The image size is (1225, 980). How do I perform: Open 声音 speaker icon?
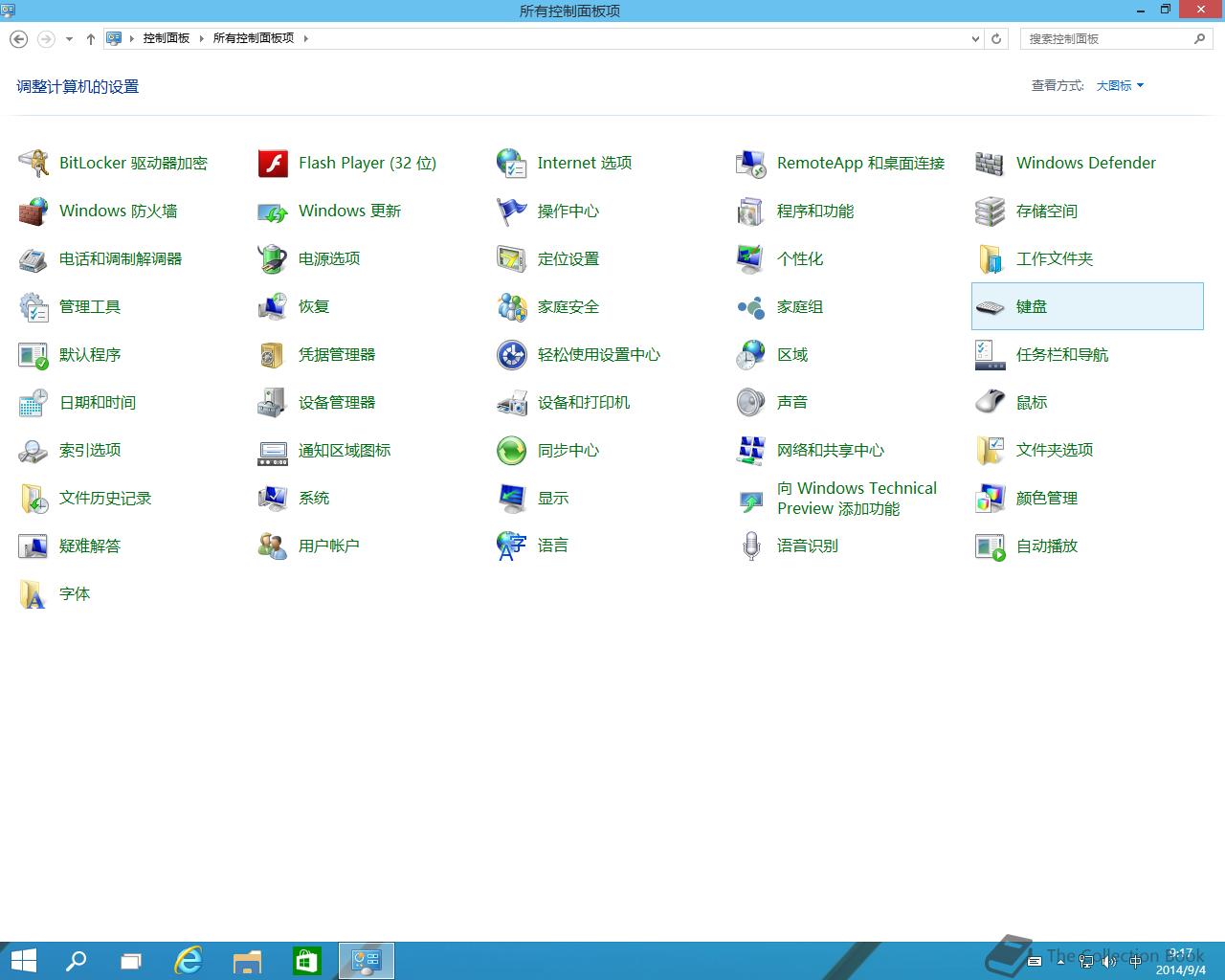(x=751, y=402)
